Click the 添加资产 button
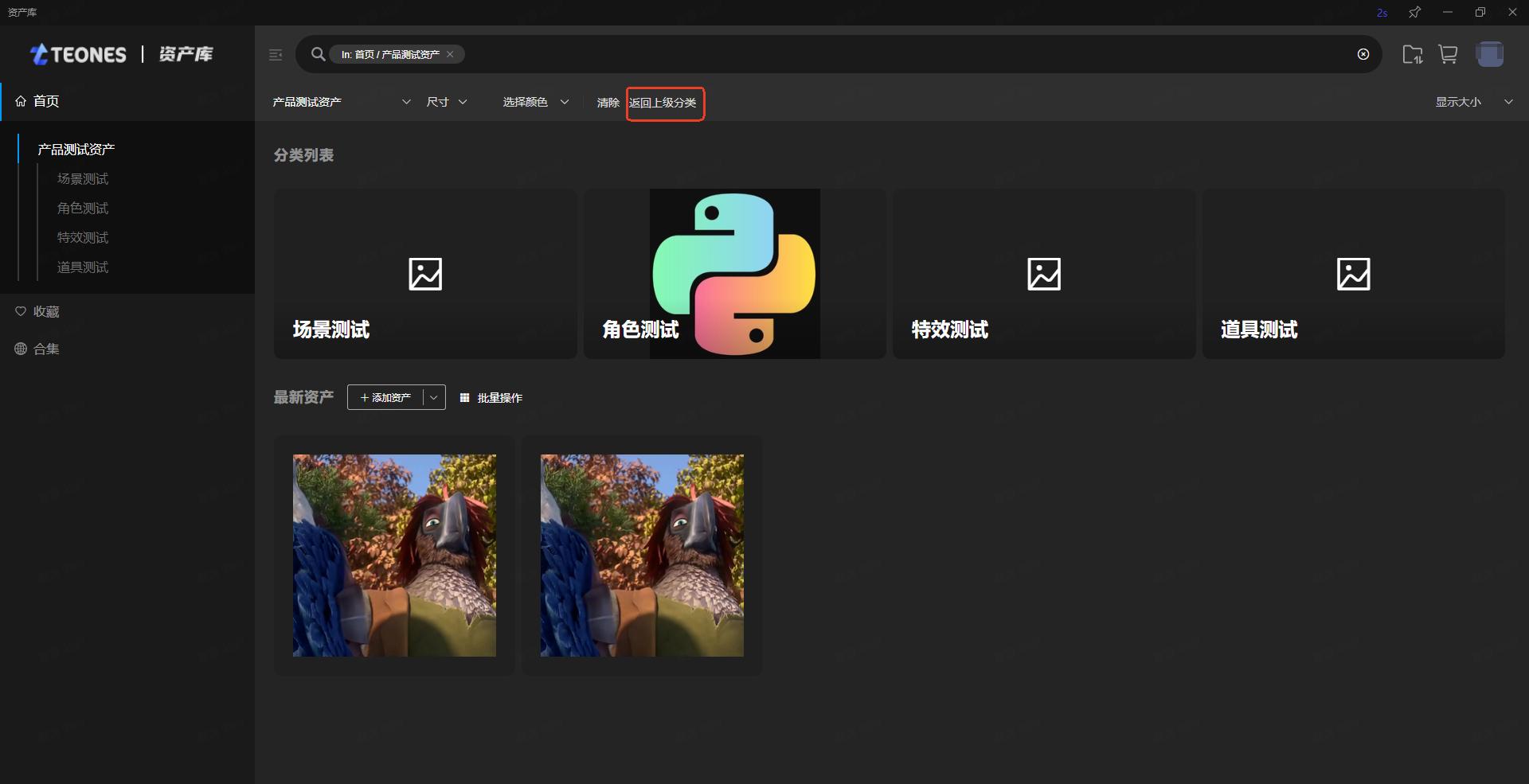Viewport: 1529px width, 784px height. coord(386,398)
